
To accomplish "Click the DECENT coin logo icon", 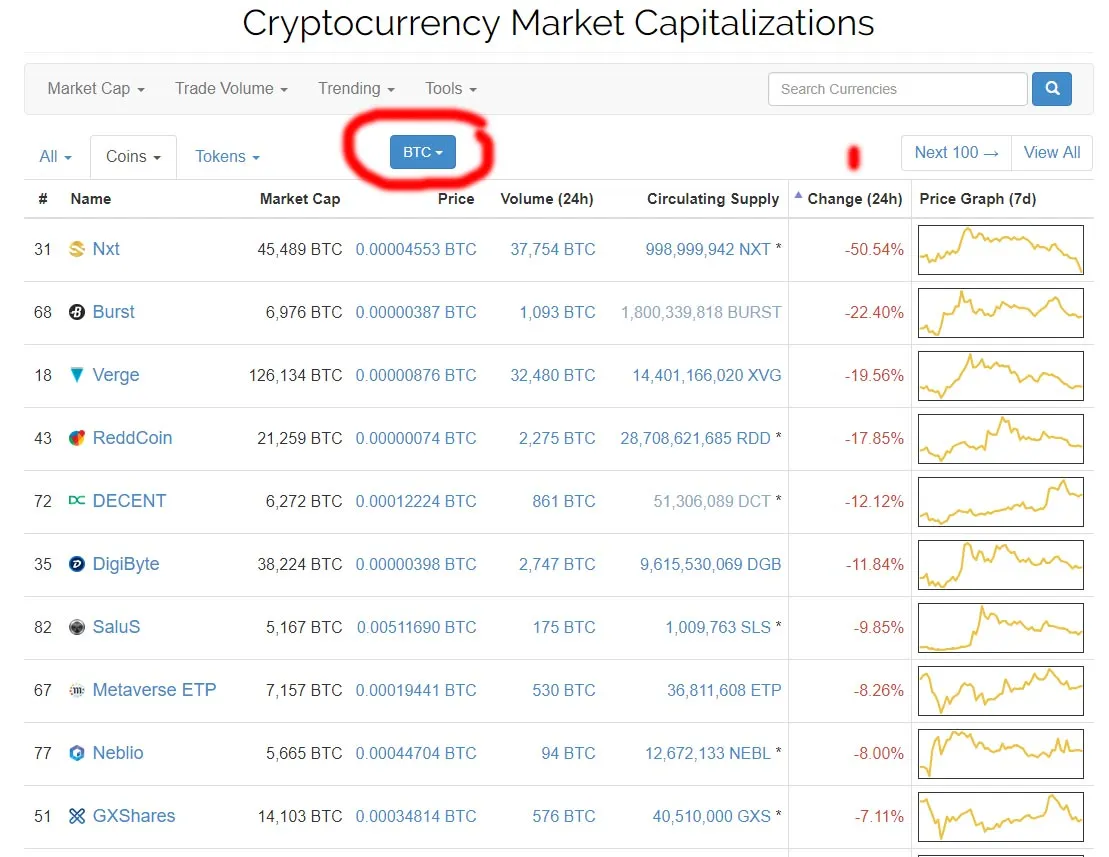I will point(76,501).
